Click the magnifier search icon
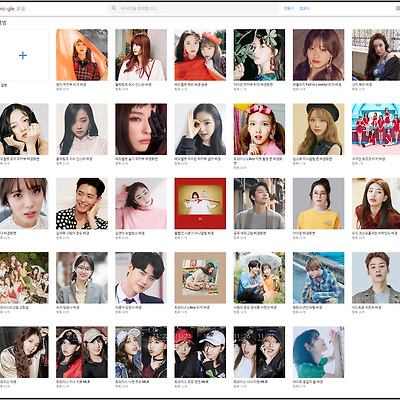Image resolution: width=400 pixels, height=400 pixels. click(x=114, y=8)
